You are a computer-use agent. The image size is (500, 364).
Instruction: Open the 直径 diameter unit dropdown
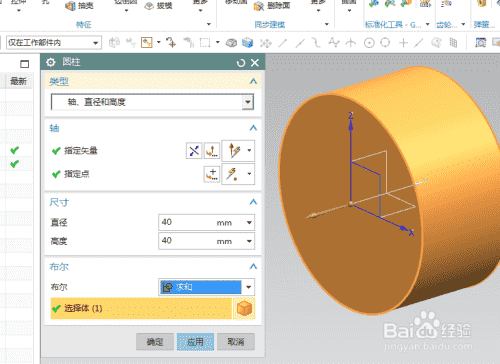click(x=249, y=223)
